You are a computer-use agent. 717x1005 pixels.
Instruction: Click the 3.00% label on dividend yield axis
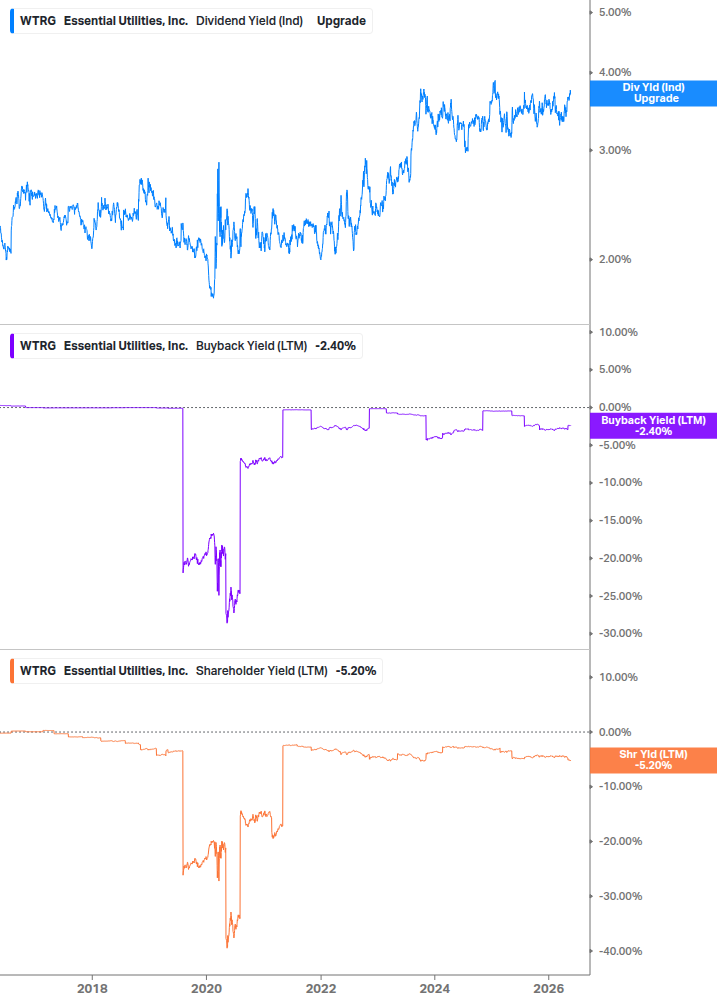[x=614, y=150]
